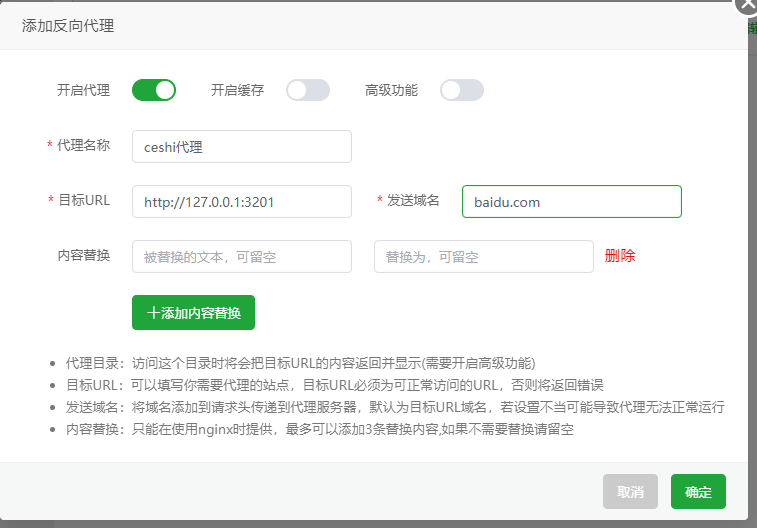Click the 取消 button
The height and width of the screenshot is (528, 757).
click(631, 492)
